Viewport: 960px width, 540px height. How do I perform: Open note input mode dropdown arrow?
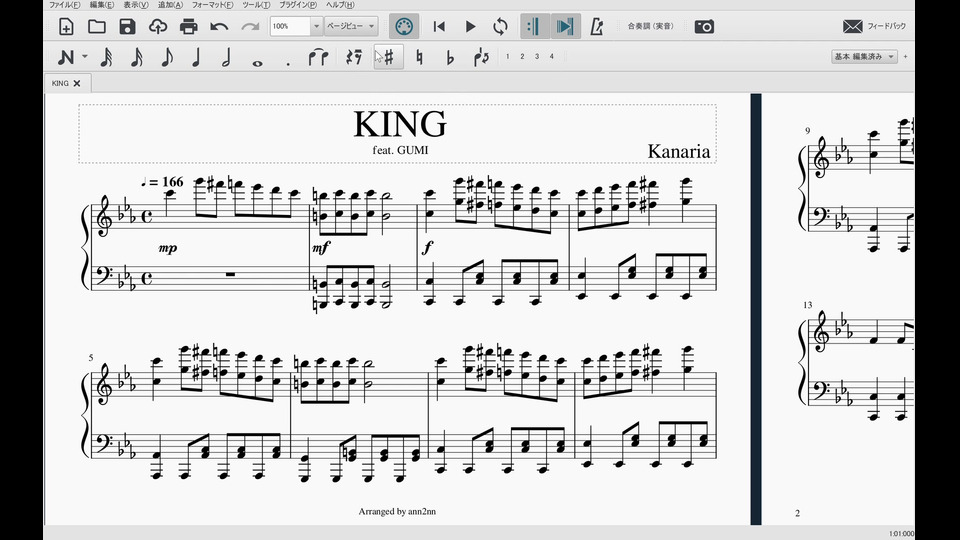(85, 56)
